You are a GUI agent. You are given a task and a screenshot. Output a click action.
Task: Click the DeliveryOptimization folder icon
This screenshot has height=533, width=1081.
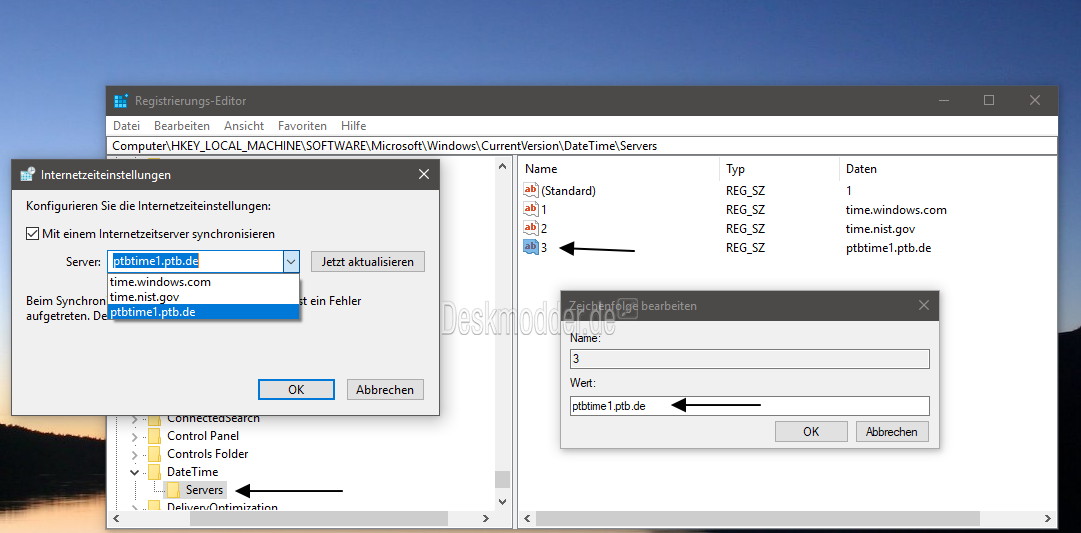154,507
